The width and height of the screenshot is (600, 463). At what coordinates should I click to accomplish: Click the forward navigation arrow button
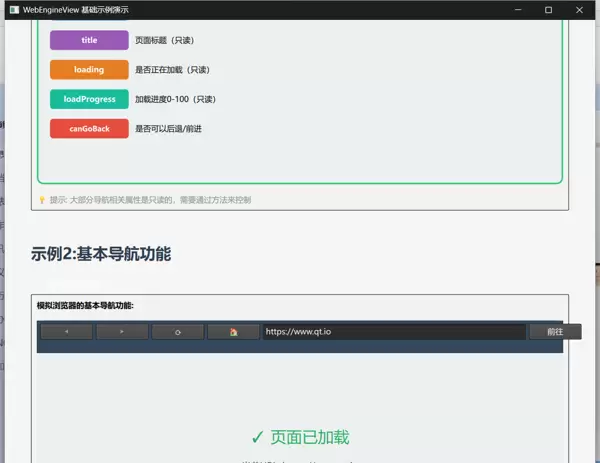click(122, 332)
